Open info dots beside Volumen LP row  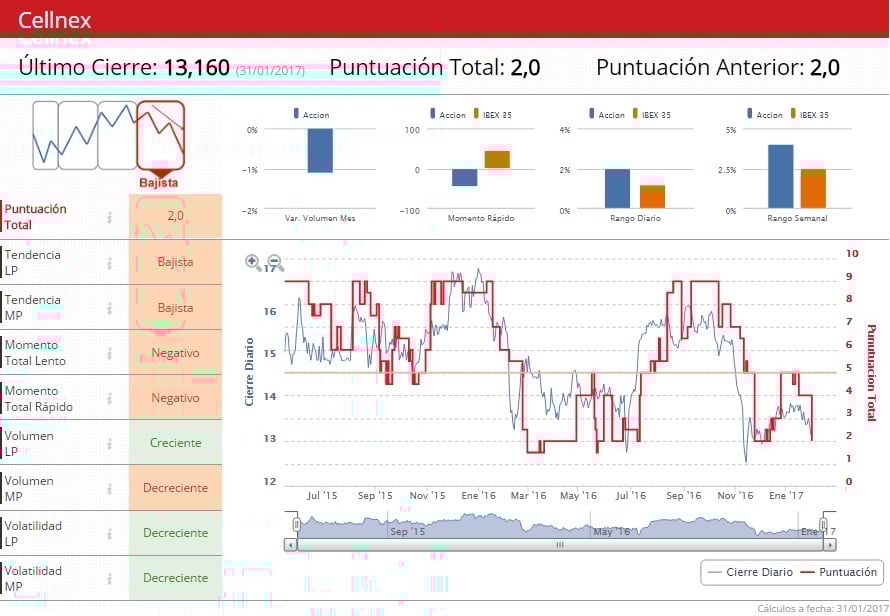(x=110, y=443)
